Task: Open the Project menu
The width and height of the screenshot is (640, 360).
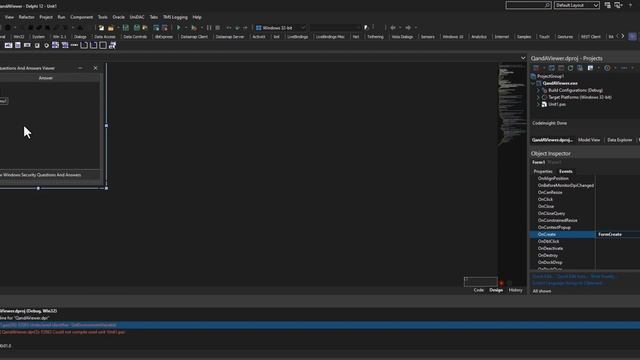Action: (x=46, y=17)
